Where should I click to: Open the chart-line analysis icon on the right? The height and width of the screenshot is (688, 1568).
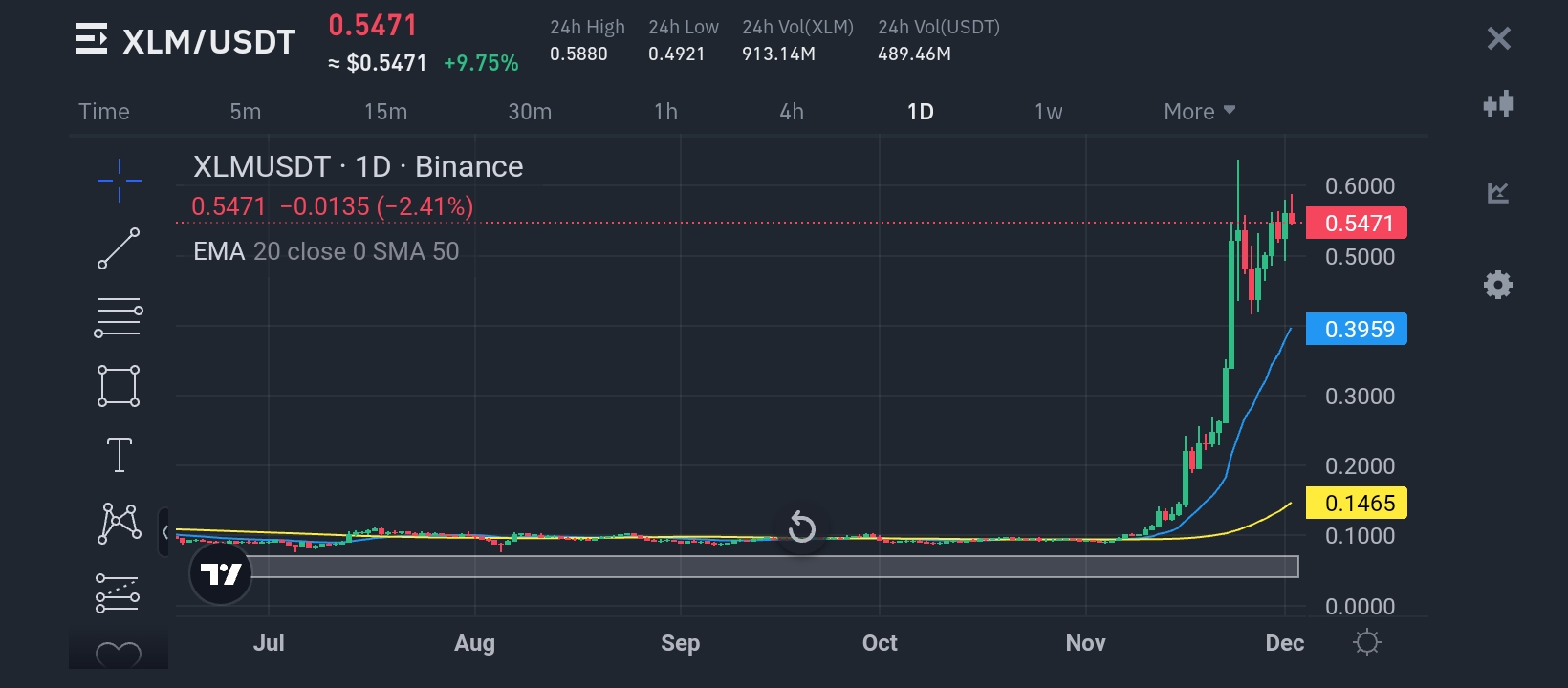pos(1498,193)
